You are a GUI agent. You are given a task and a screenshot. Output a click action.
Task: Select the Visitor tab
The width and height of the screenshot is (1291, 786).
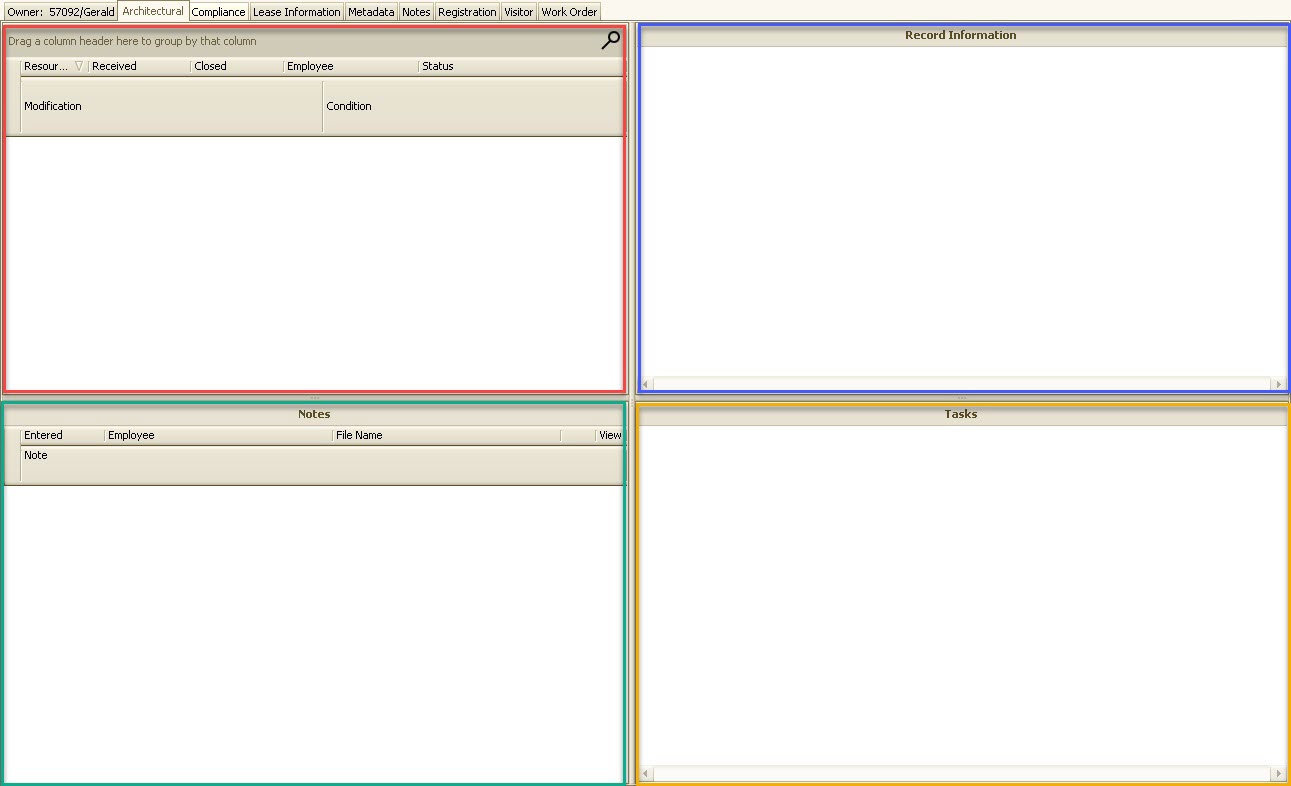(x=518, y=12)
